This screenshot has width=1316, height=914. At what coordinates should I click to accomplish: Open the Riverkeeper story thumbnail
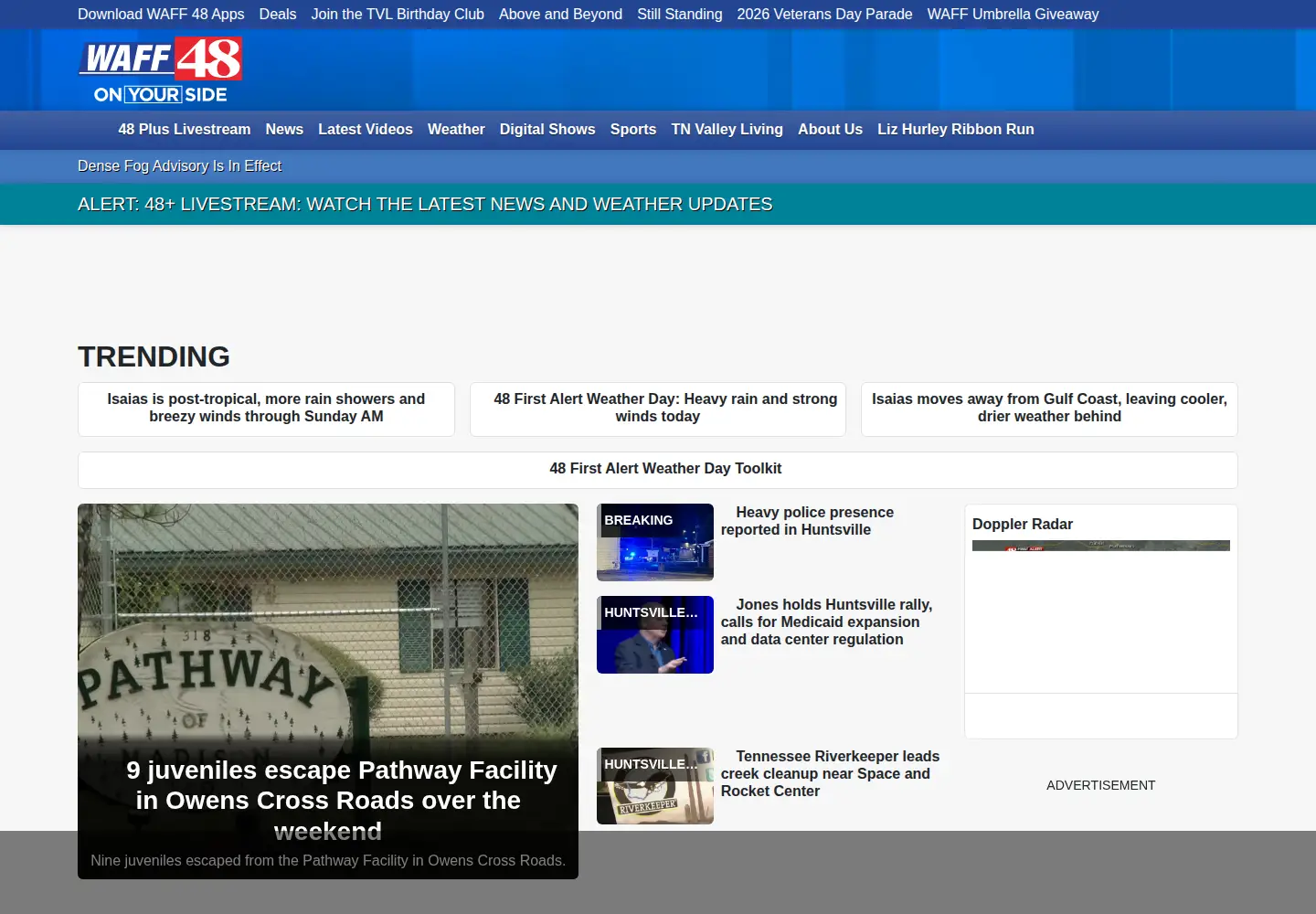[x=655, y=786]
